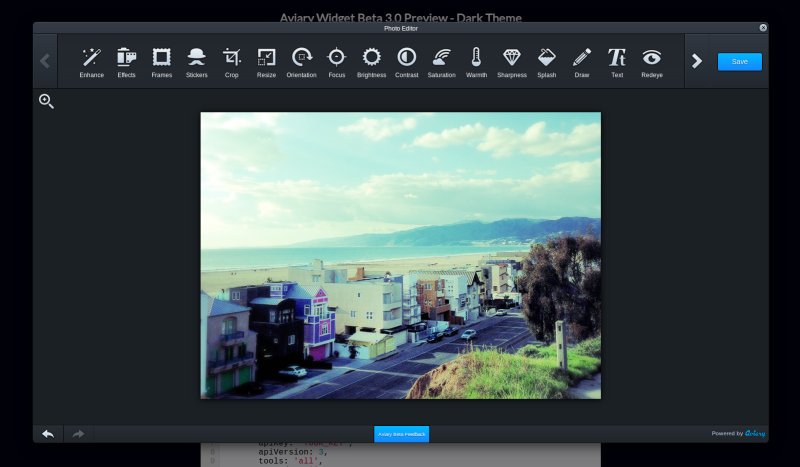Open the Brightness adjustment
Image resolution: width=800 pixels, height=467 pixels.
(371, 62)
